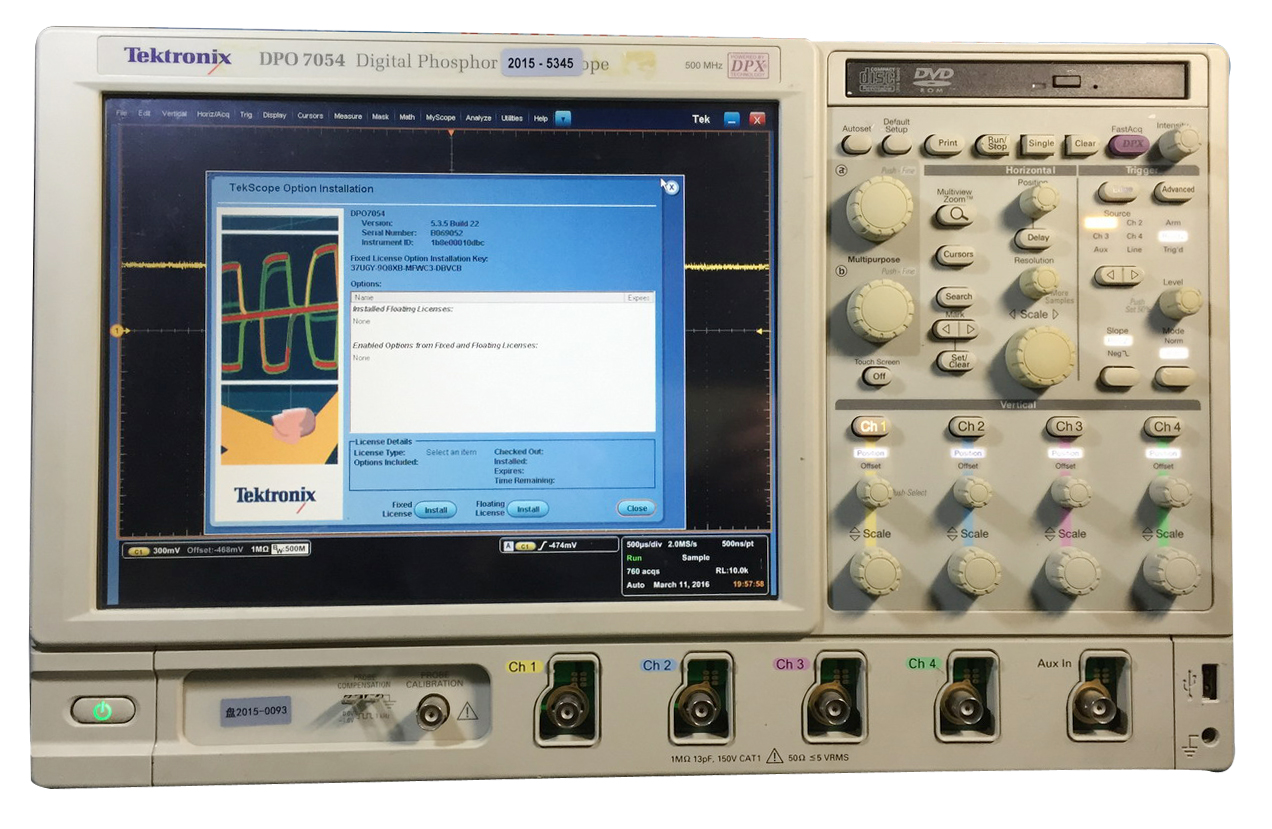
Task: Open the Horiz/Acq menu
Action: pos(213,115)
